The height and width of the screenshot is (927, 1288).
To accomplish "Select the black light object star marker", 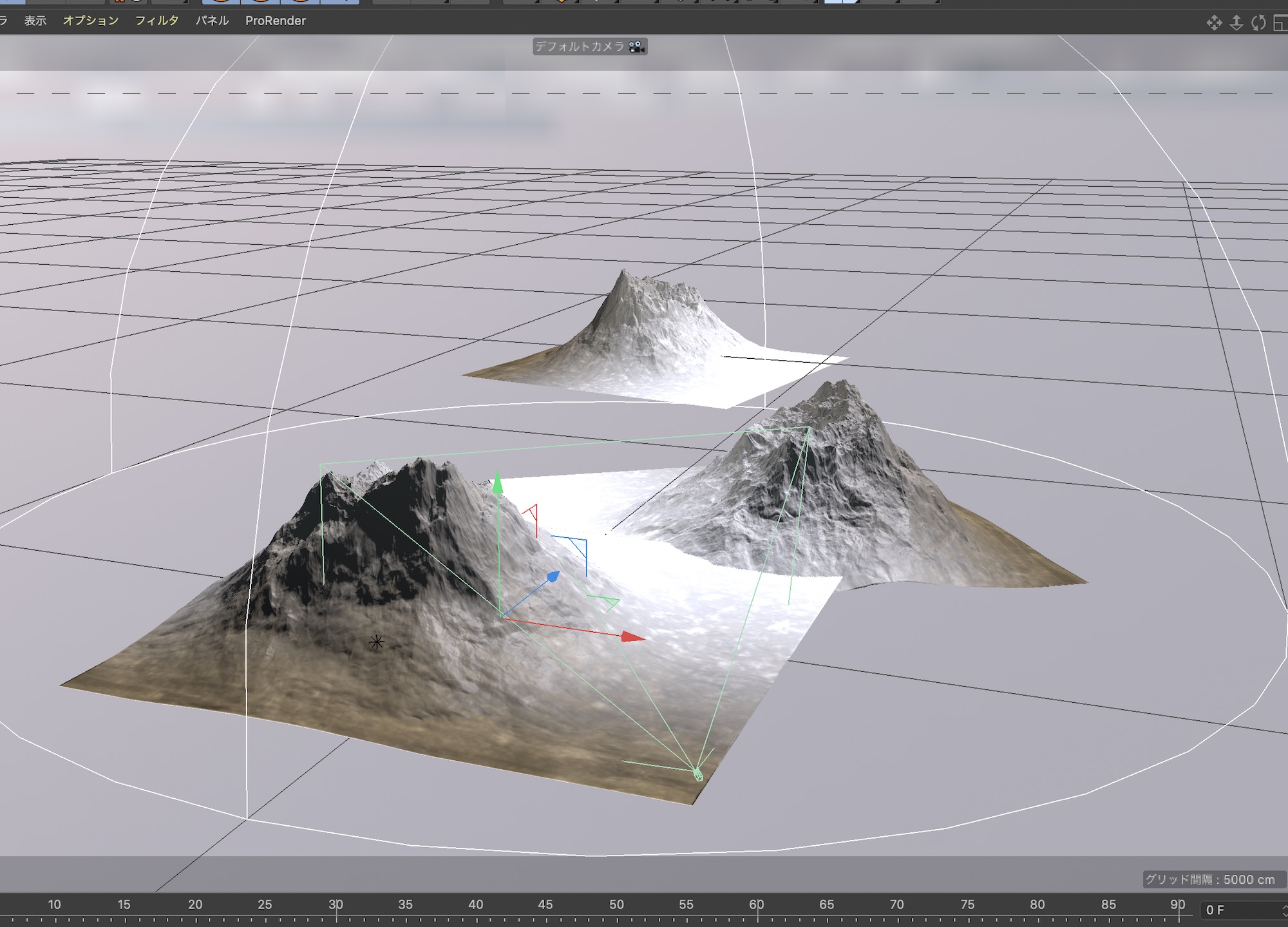I will pyautogui.click(x=377, y=642).
